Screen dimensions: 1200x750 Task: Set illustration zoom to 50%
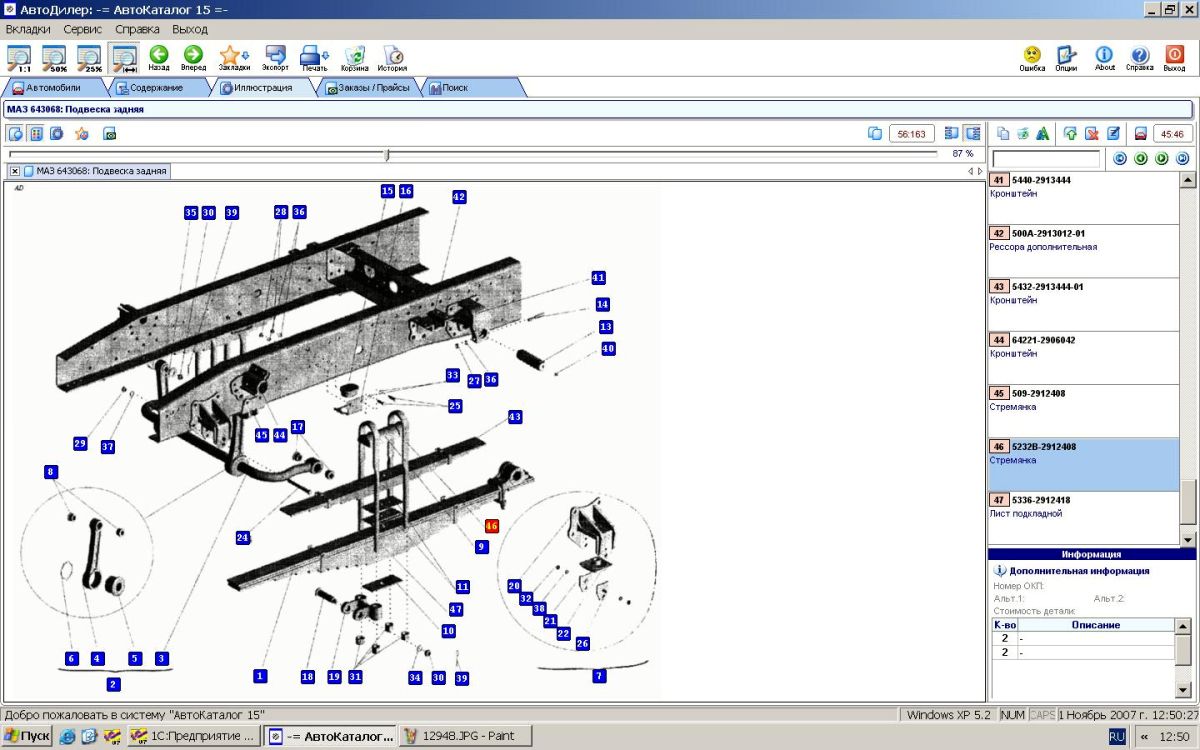(x=54, y=58)
